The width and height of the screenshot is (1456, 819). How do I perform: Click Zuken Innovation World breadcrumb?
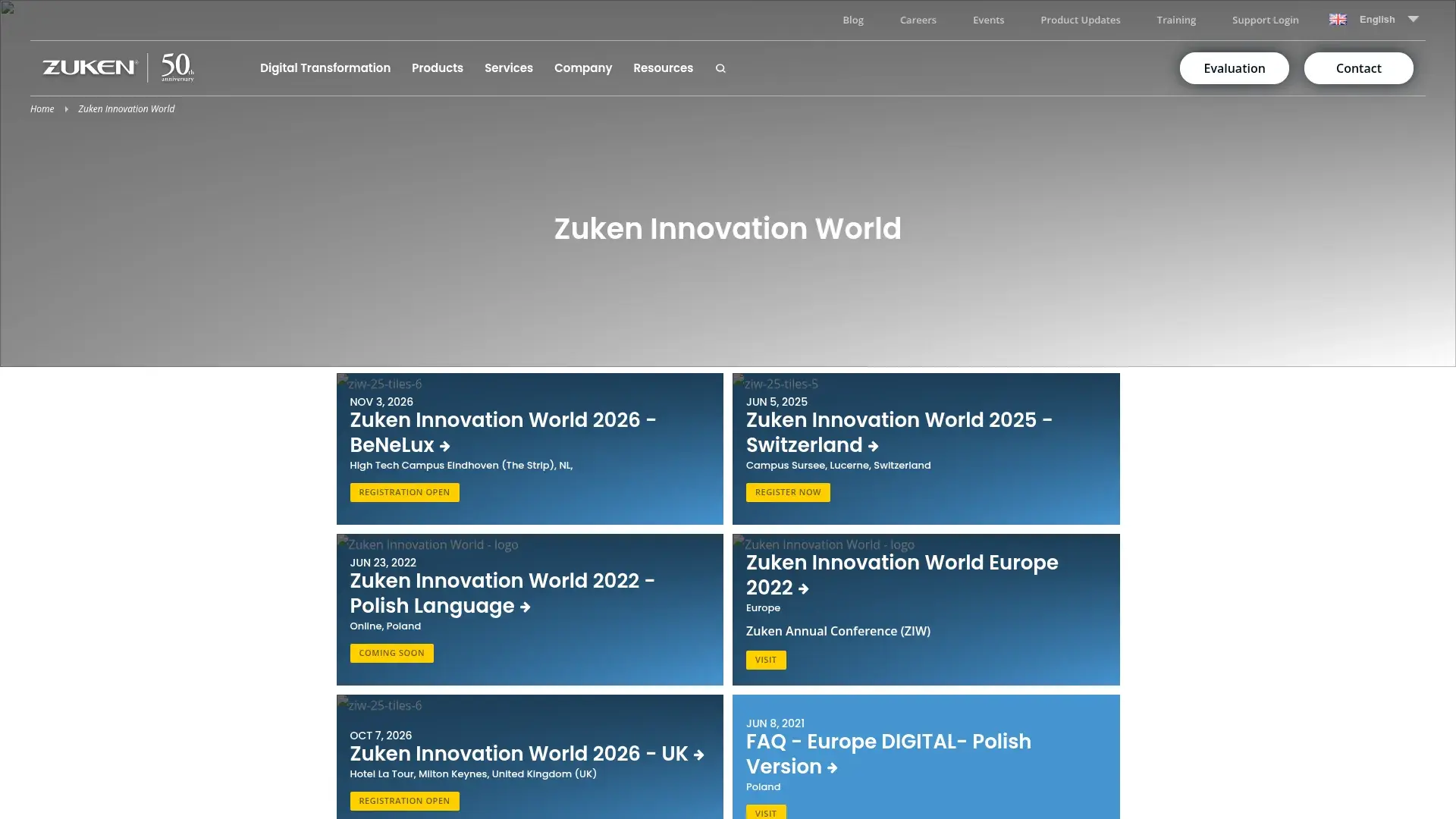[127, 109]
